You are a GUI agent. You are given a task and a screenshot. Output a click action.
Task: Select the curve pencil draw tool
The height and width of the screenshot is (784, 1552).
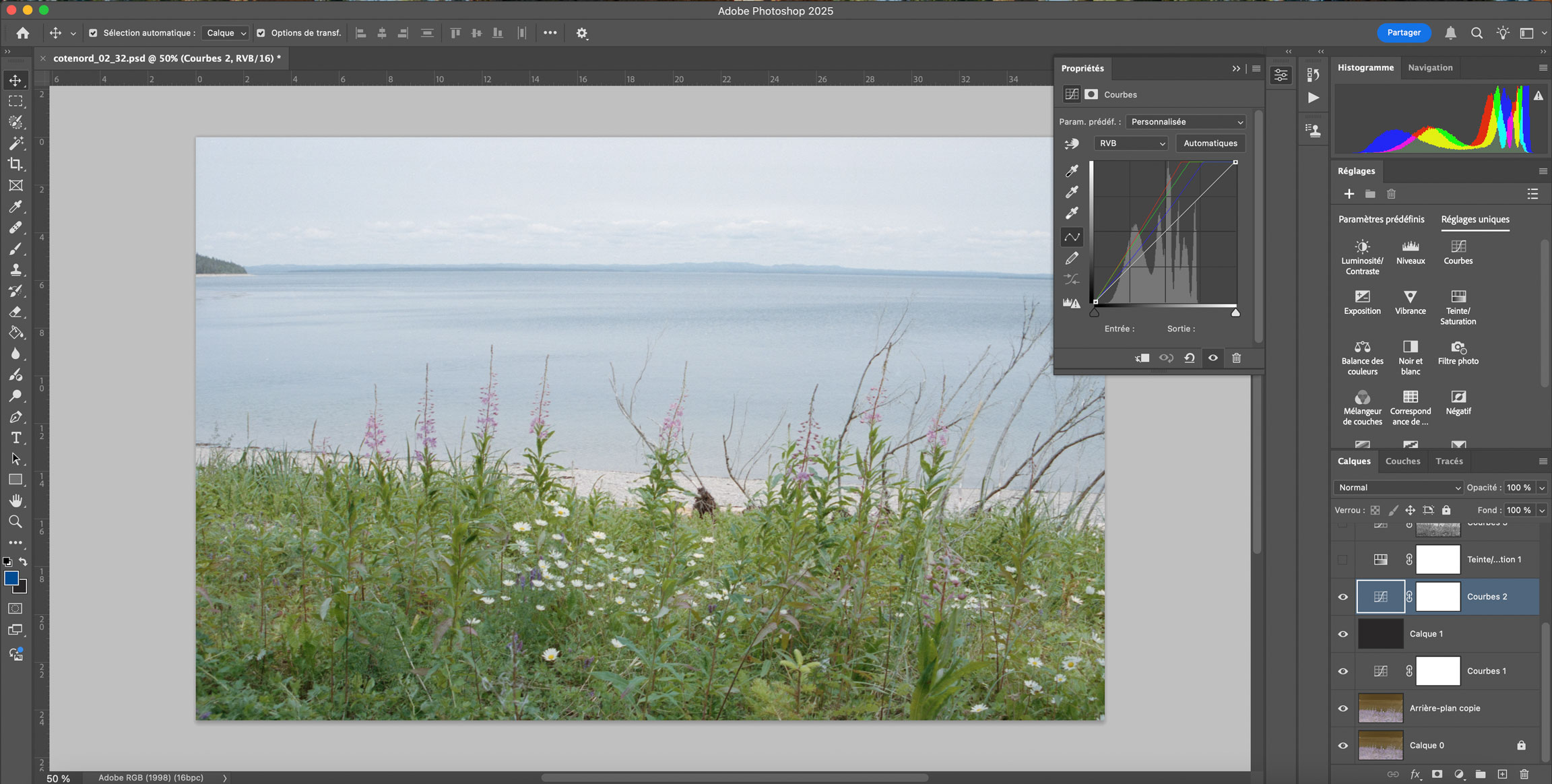point(1072,259)
